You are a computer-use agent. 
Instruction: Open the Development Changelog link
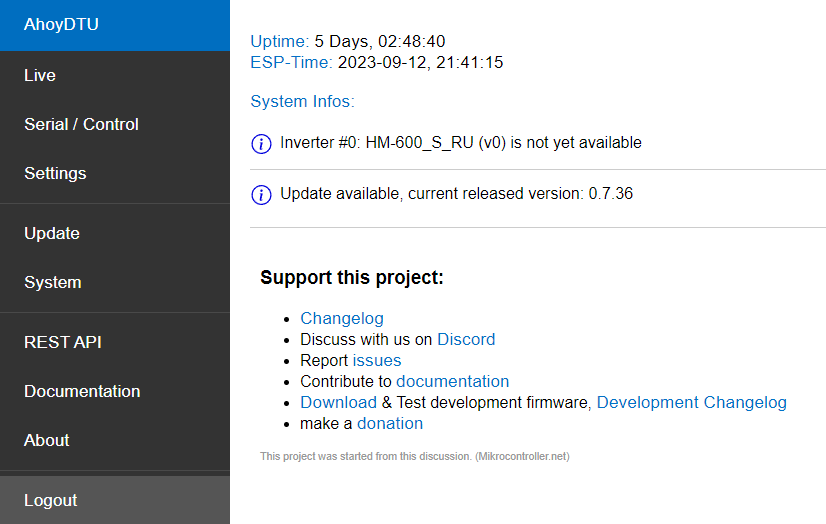(x=691, y=402)
